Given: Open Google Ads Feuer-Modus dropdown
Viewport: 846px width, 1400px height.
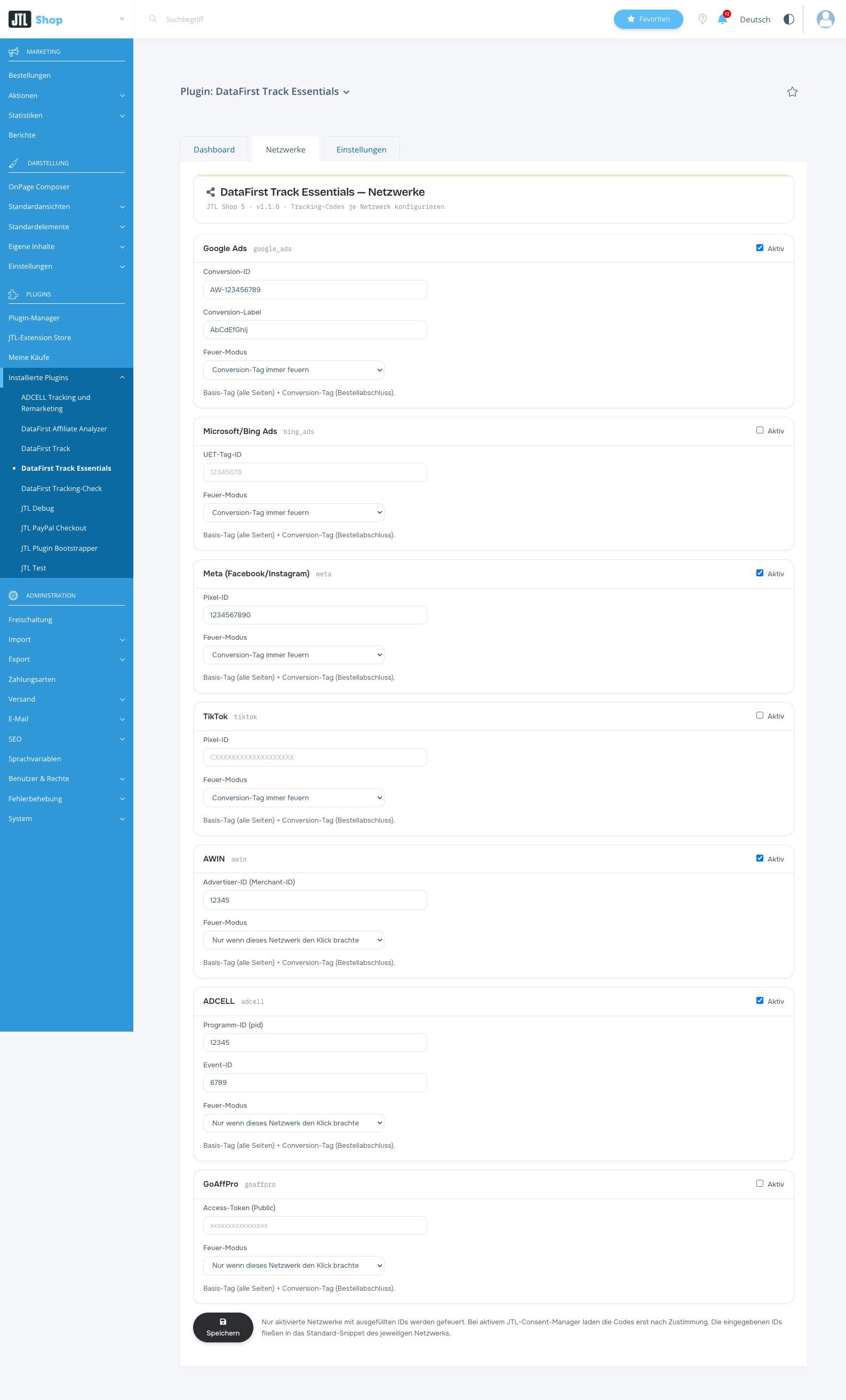Looking at the screenshot, I should 293,370.
